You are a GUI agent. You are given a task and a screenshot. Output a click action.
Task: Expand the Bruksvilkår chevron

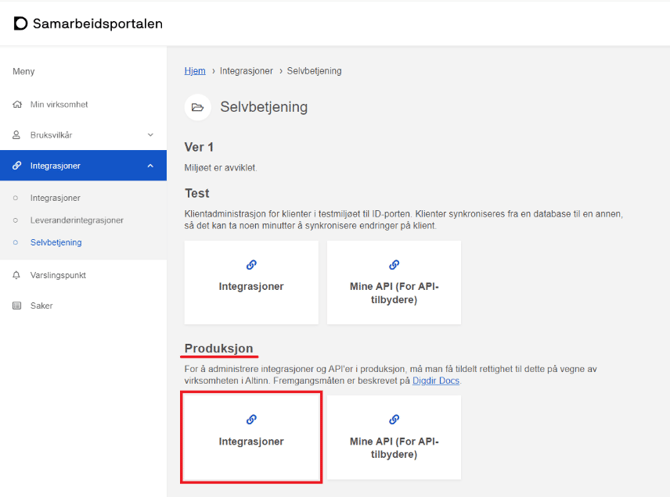(x=150, y=135)
